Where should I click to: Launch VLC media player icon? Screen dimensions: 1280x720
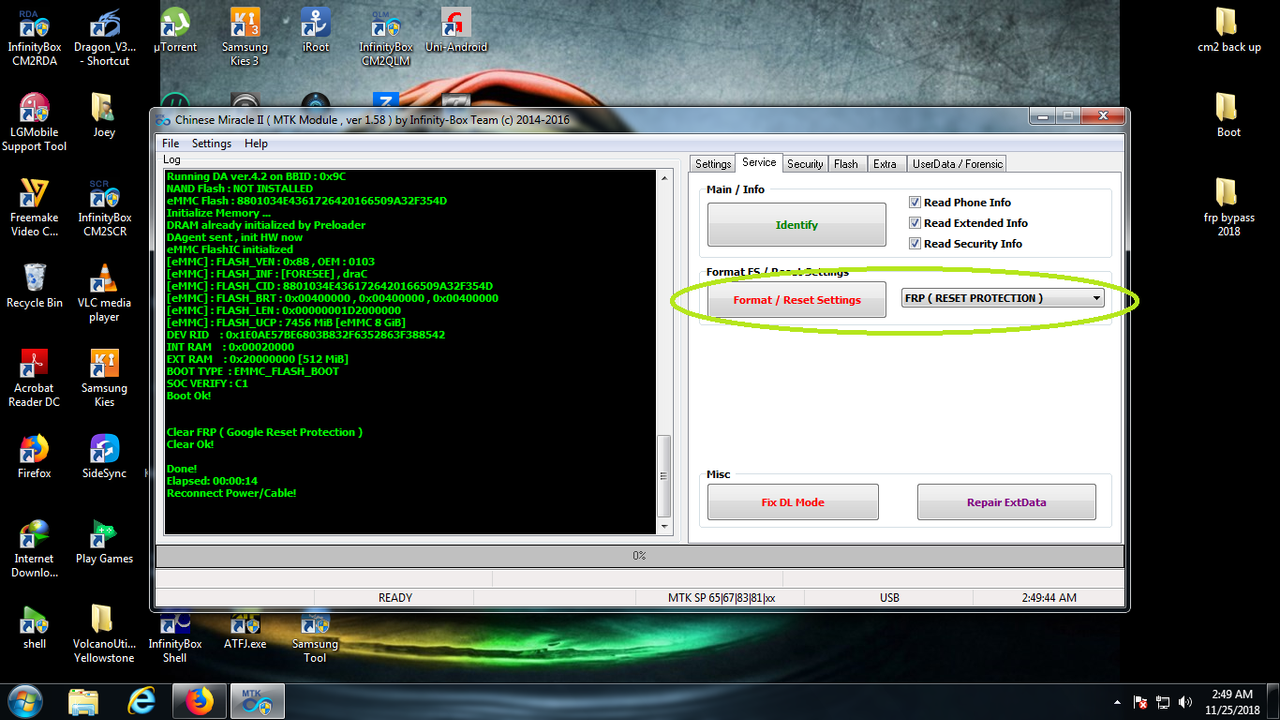pyautogui.click(x=104, y=292)
